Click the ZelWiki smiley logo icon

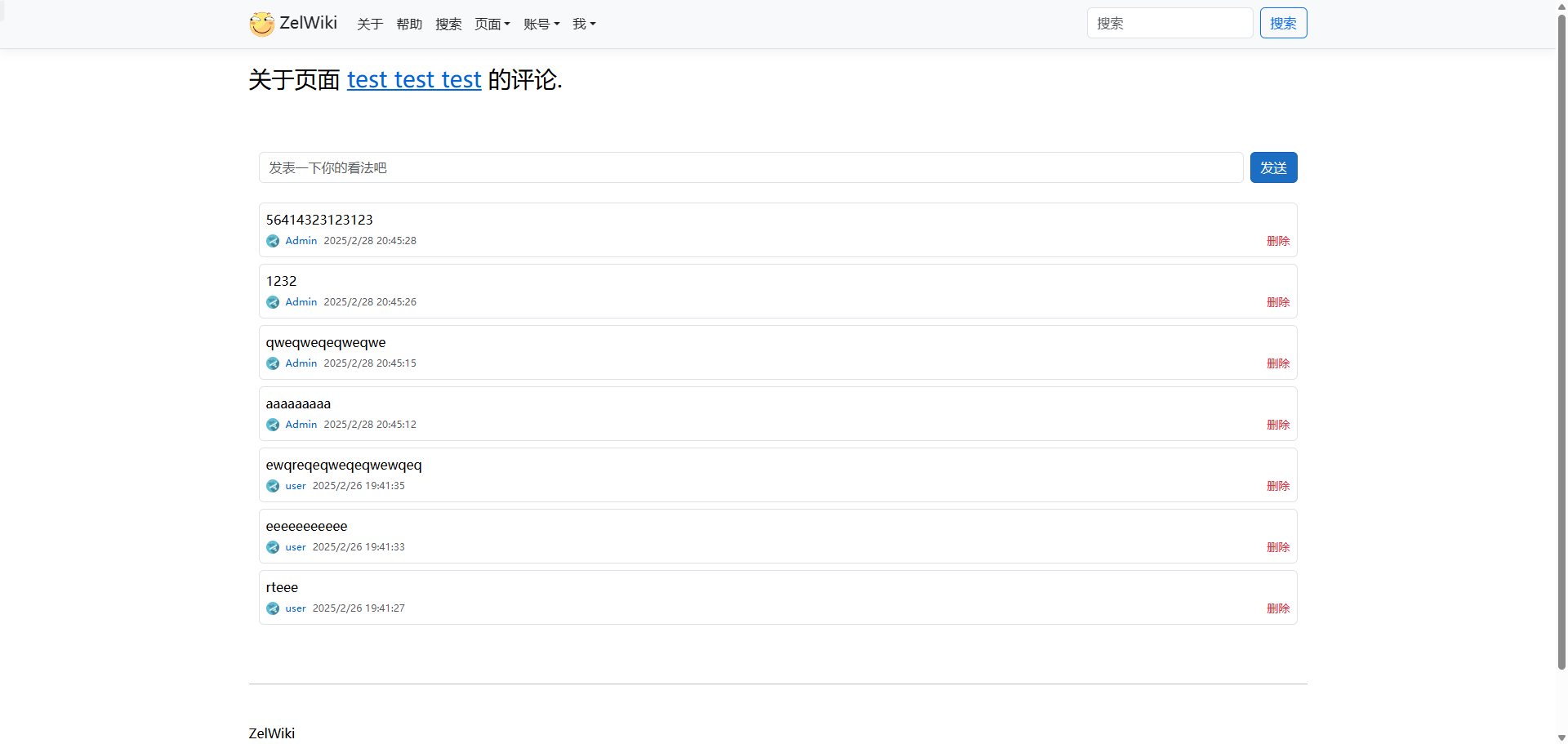pos(261,24)
